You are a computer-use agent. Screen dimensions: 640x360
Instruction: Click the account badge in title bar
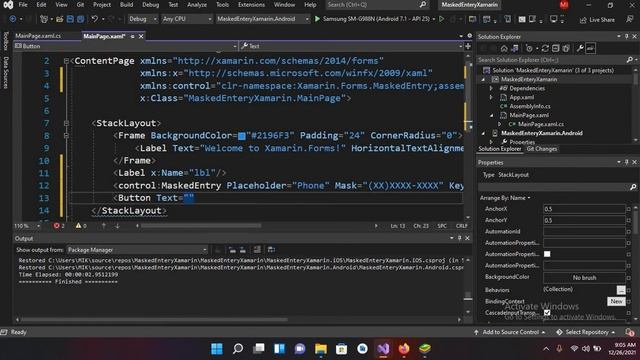[564, 5]
